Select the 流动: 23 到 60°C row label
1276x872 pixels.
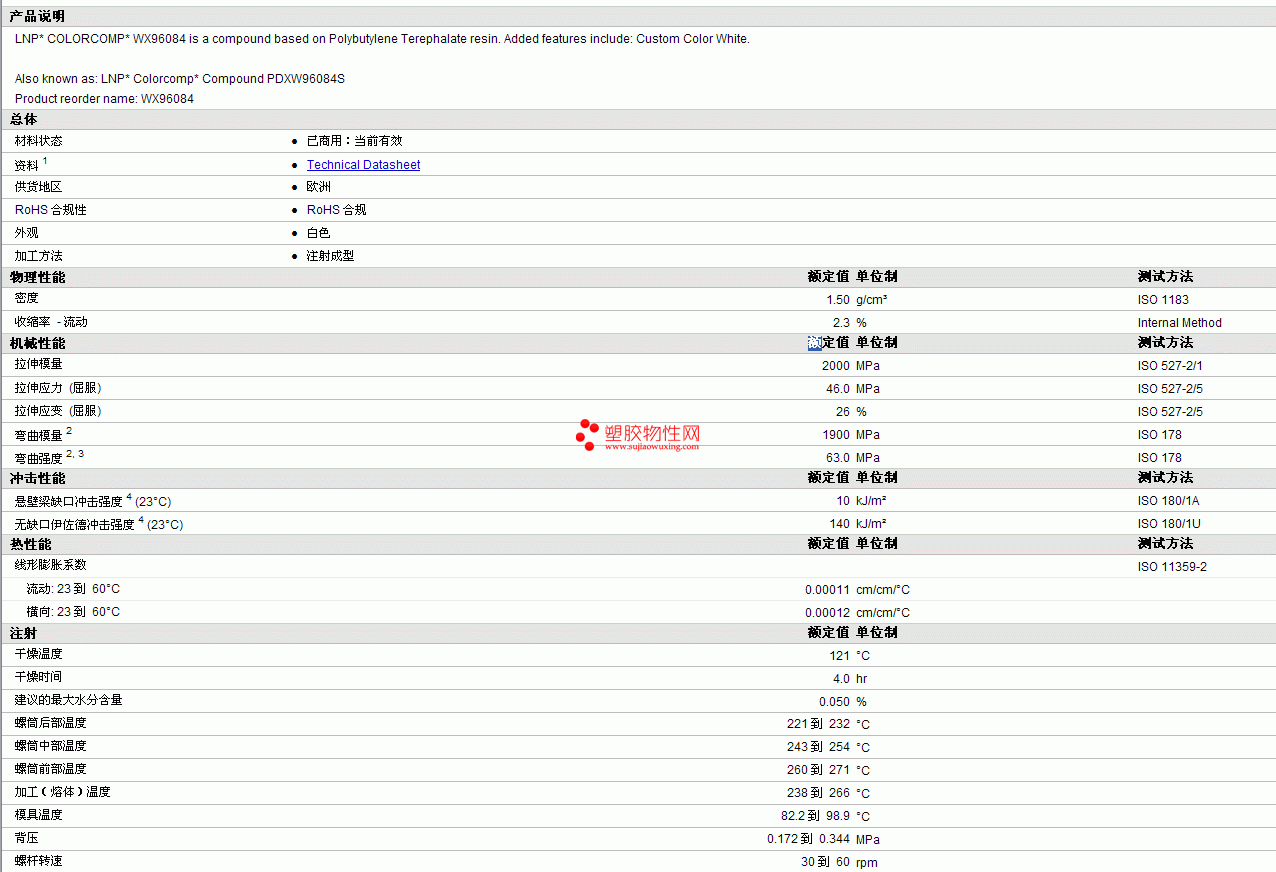coord(73,589)
